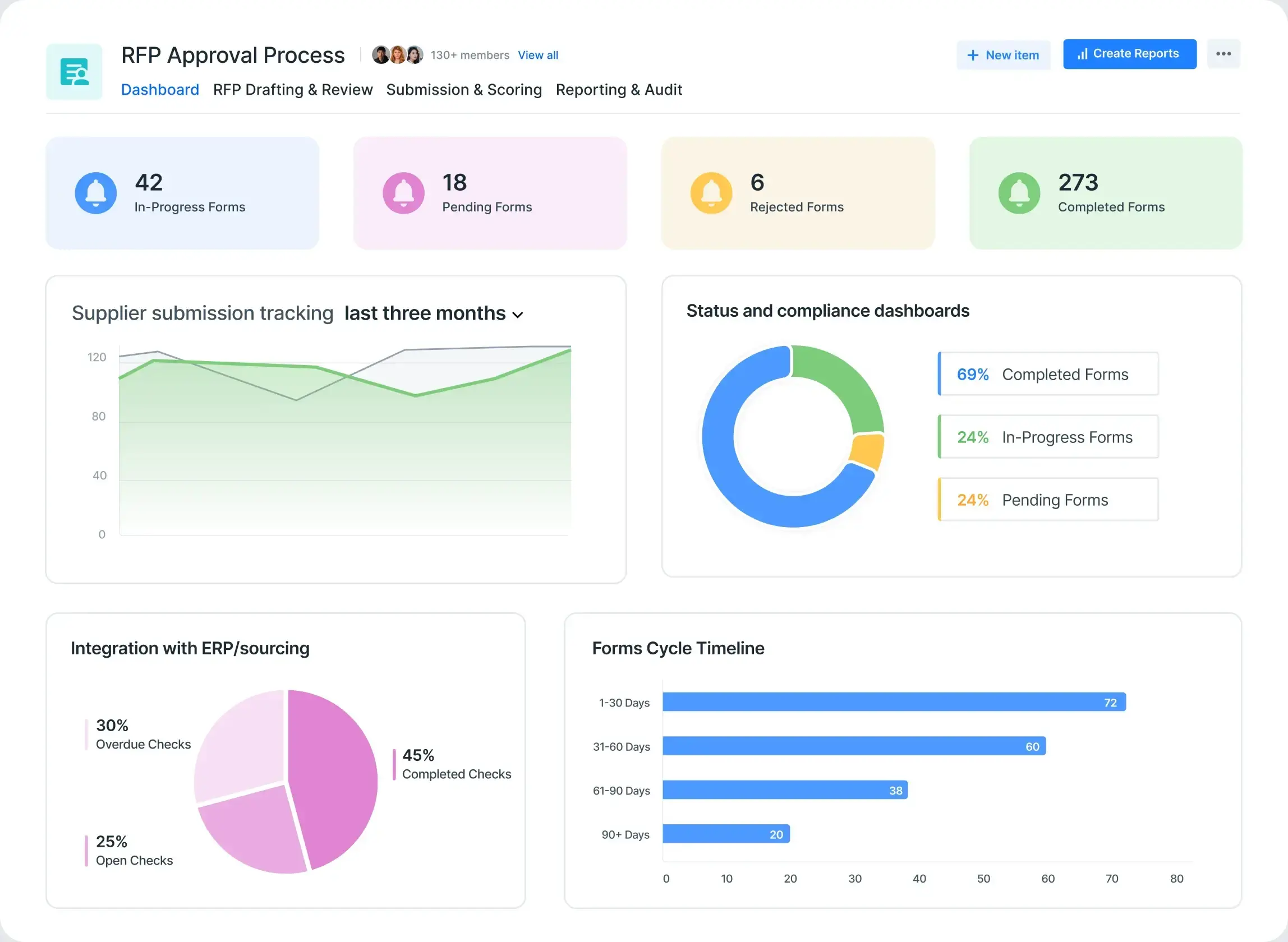Open the three-dot more options menu
The height and width of the screenshot is (942, 1288).
[1223, 54]
